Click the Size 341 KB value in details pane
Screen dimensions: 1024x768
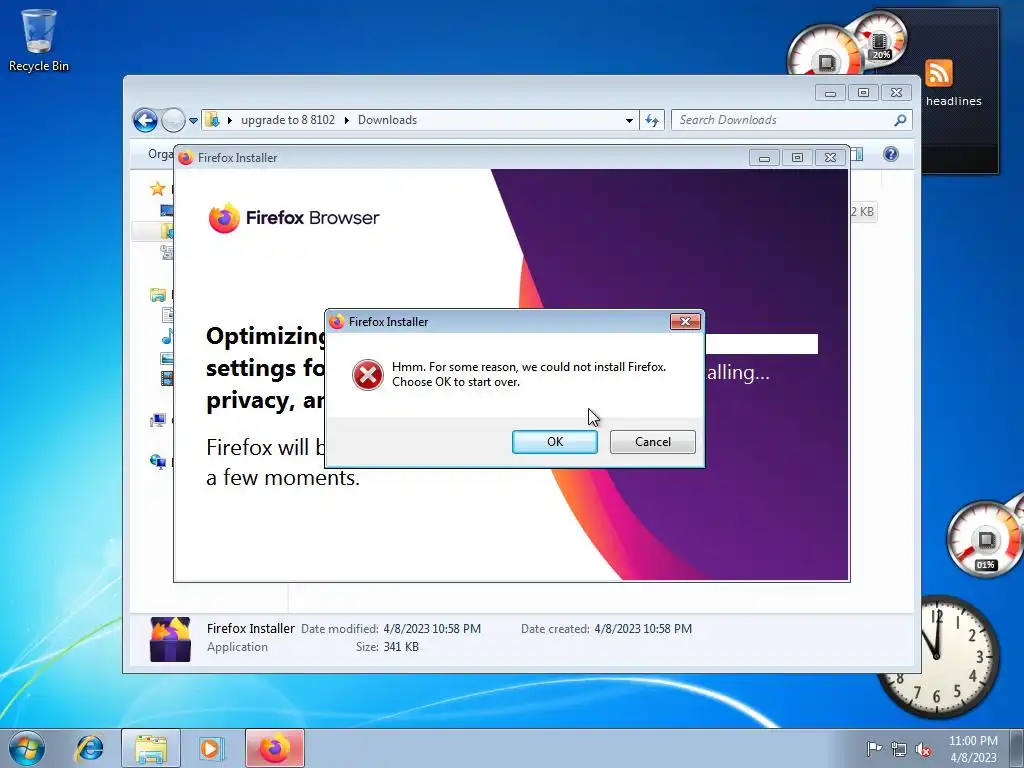click(x=401, y=647)
